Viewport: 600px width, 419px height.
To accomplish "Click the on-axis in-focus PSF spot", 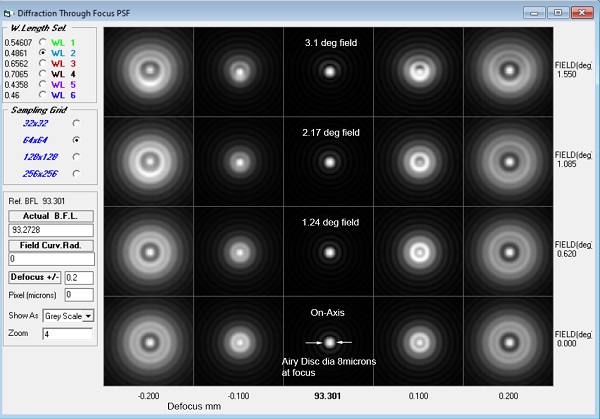I will [x=330, y=342].
